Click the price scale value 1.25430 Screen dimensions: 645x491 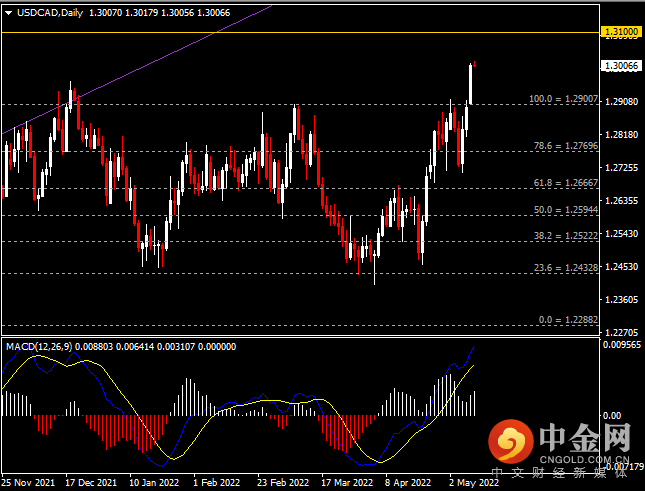(x=622, y=234)
